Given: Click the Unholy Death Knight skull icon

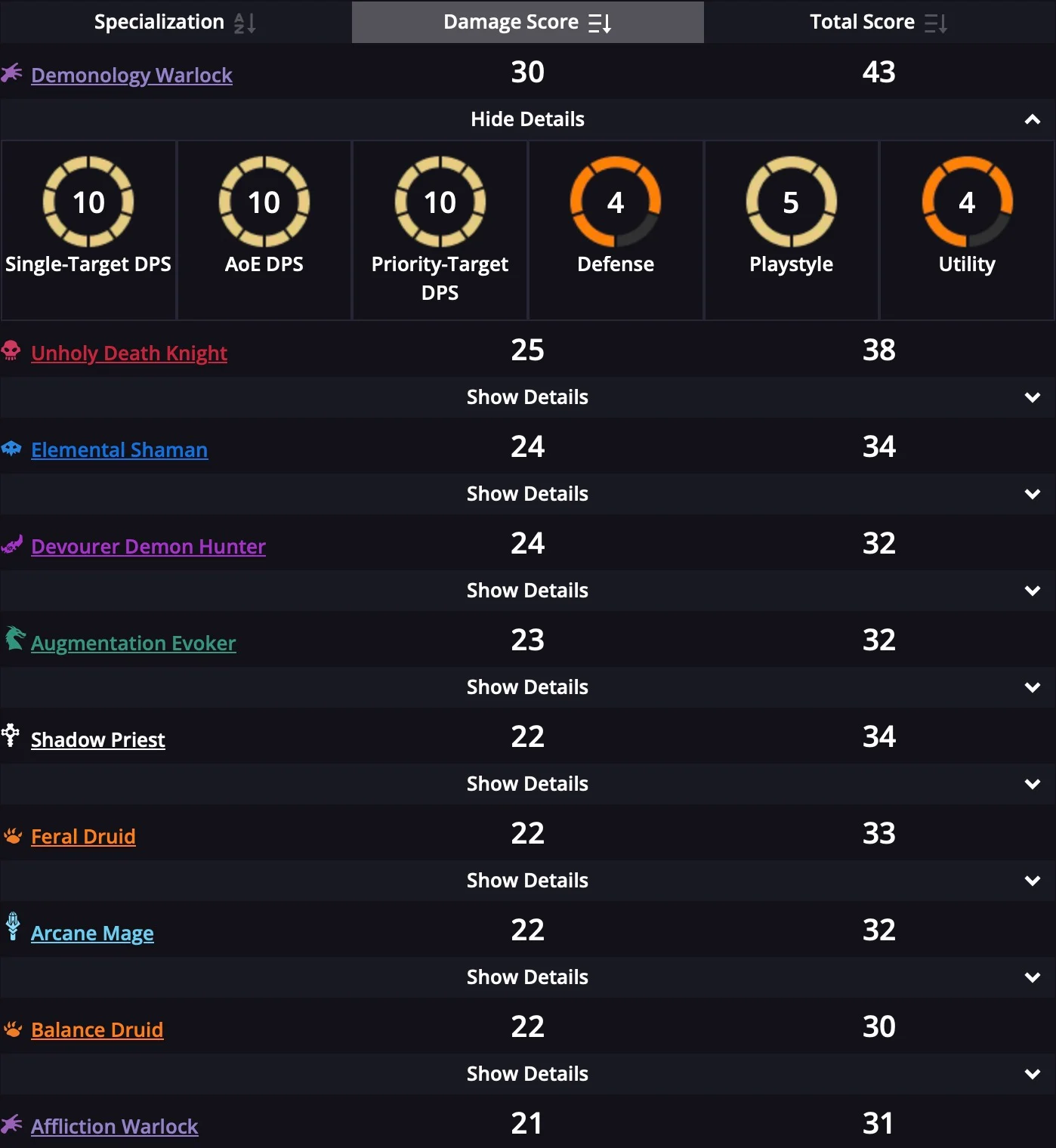Looking at the screenshot, I should click(x=11, y=350).
